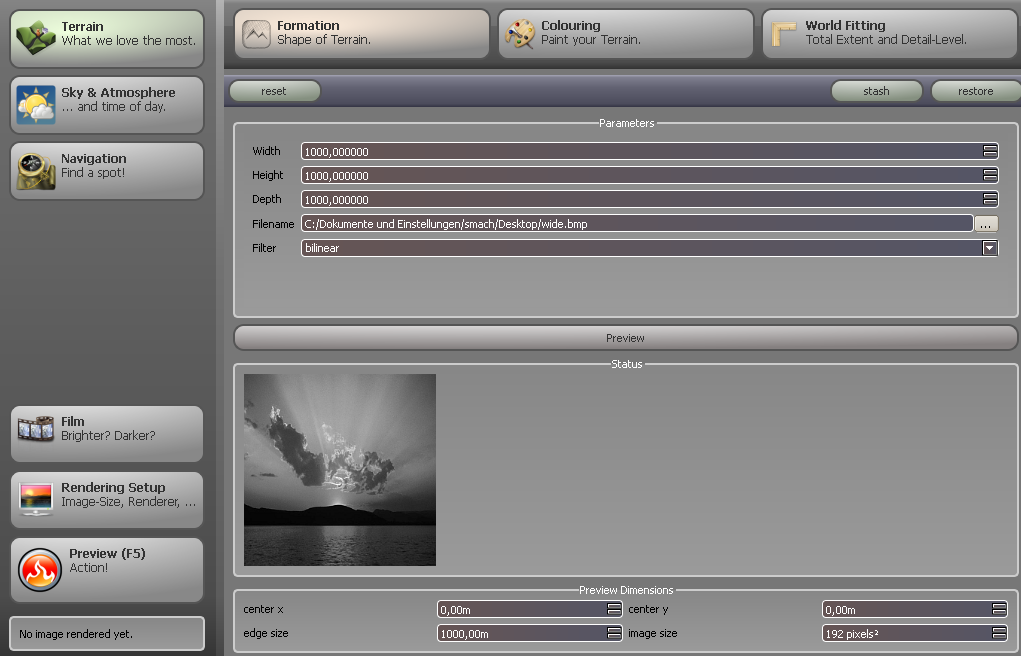Click the center x value field

click(x=529, y=609)
